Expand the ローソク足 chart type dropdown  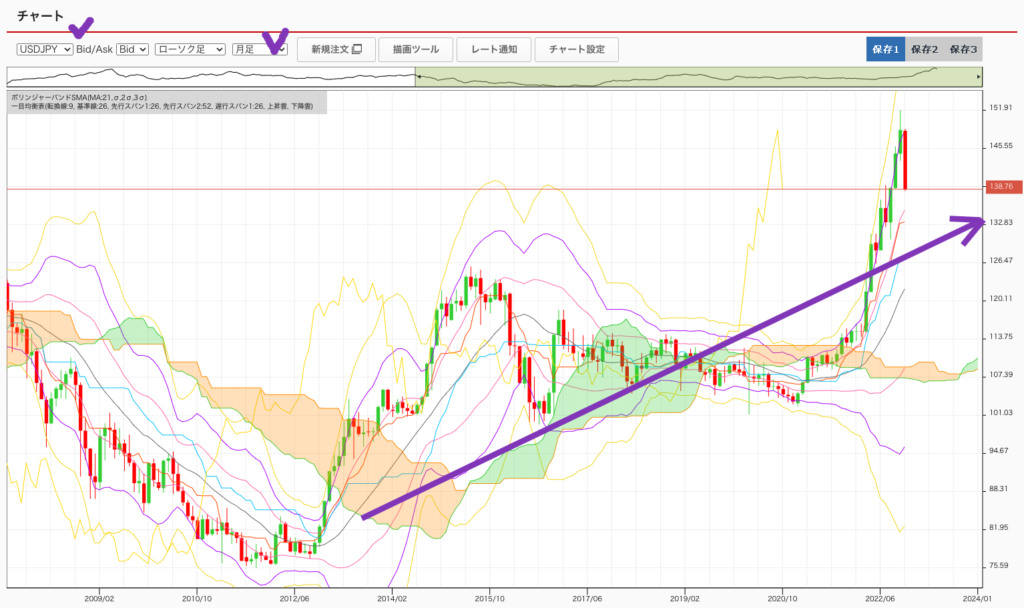pos(190,49)
